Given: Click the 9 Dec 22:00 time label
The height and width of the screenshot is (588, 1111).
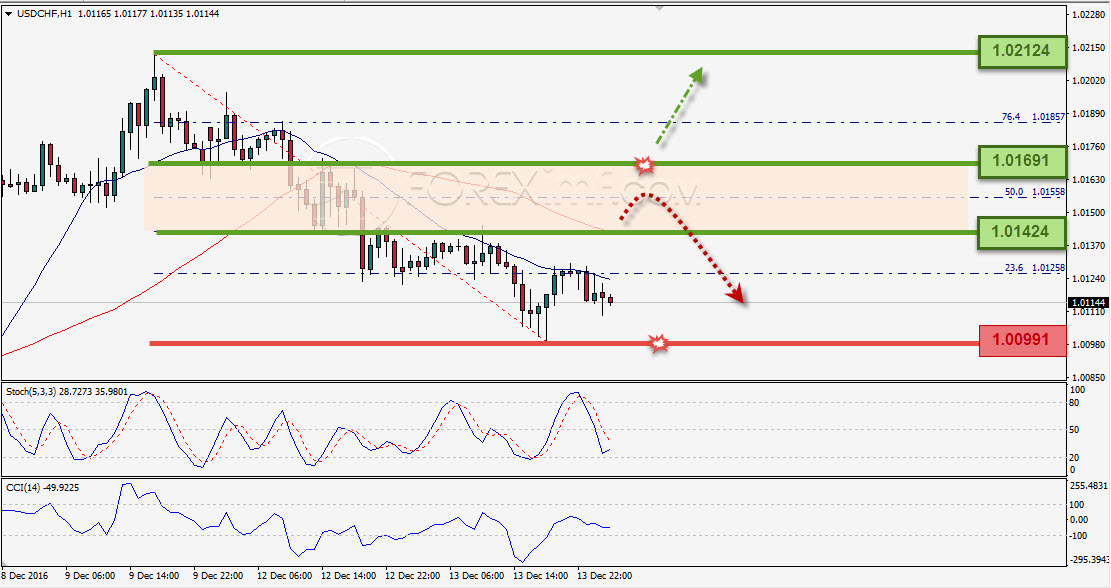Looking at the screenshot, I should (x=218, y=576).
